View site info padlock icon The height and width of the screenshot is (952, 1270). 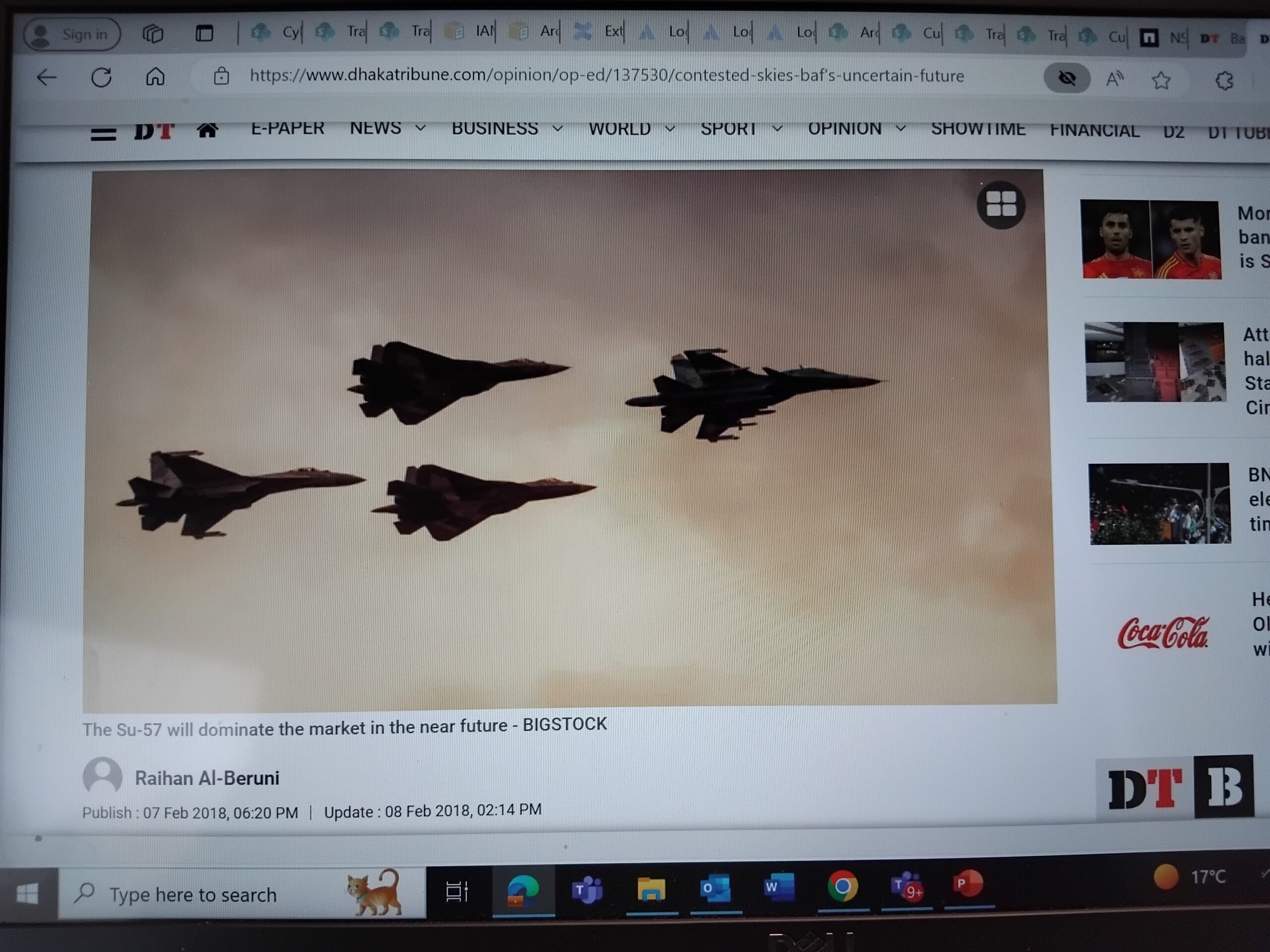222,76
